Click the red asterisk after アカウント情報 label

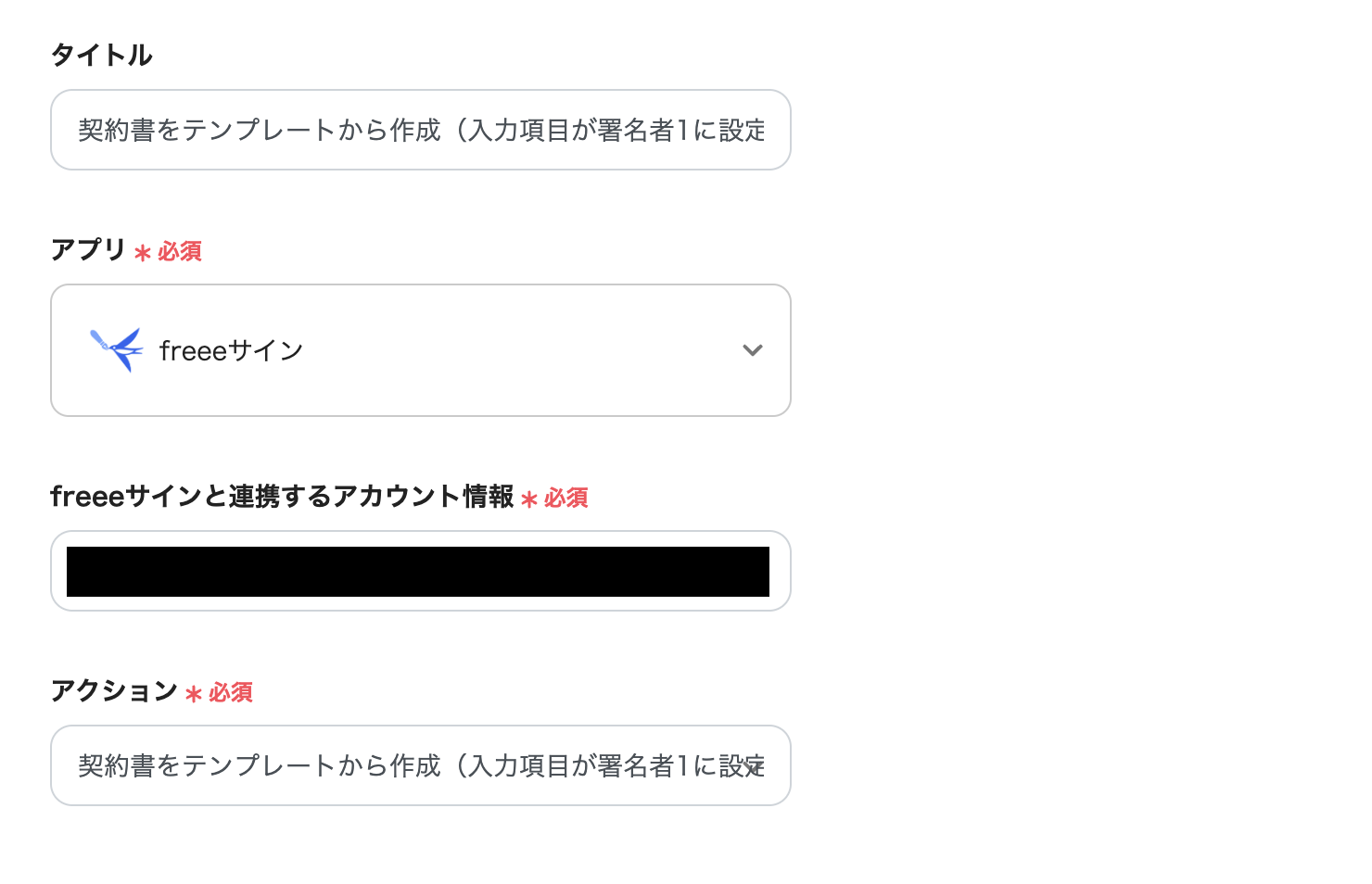click(529, 500)
